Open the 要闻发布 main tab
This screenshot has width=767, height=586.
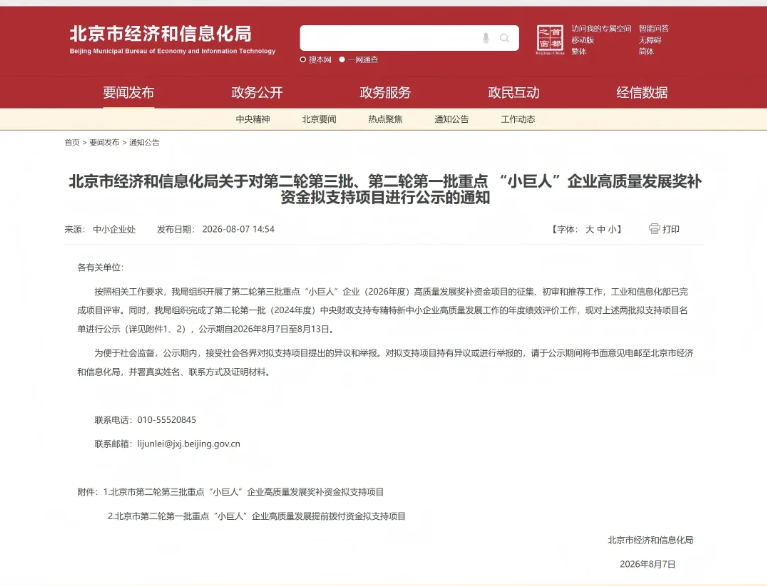point(129,92)
